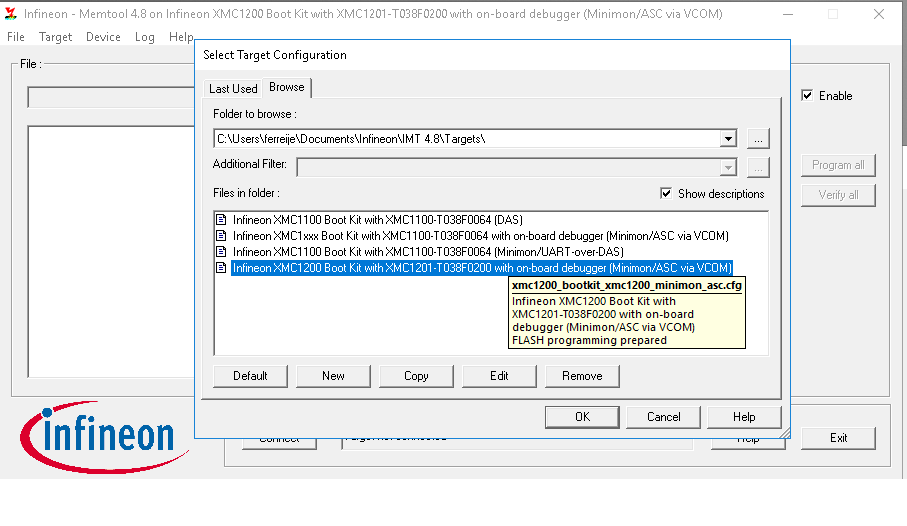The width and height of the screenshot is (907, 526).
Task: Click the file icon beside highlighted XMC1200 Boot Kit entry
Action: 221,268
